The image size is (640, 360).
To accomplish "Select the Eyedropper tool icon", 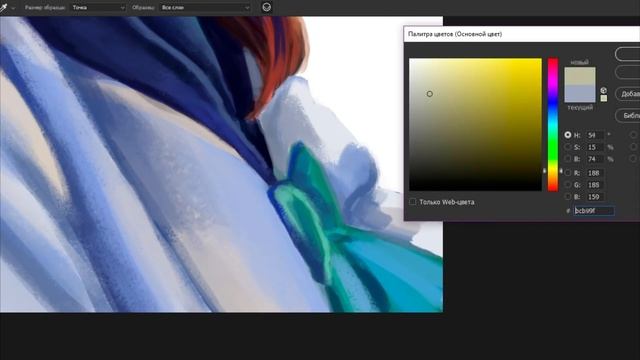I will [x=4, y=7].
